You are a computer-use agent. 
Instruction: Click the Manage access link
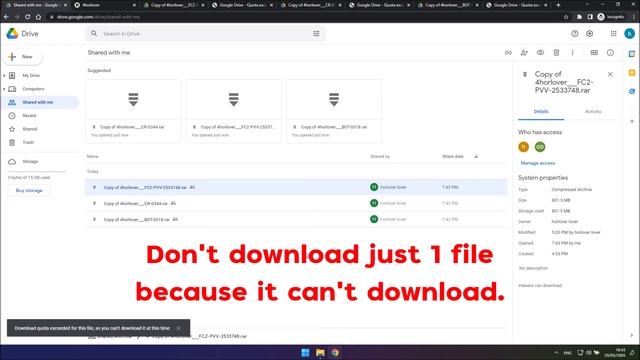(538, 163)
